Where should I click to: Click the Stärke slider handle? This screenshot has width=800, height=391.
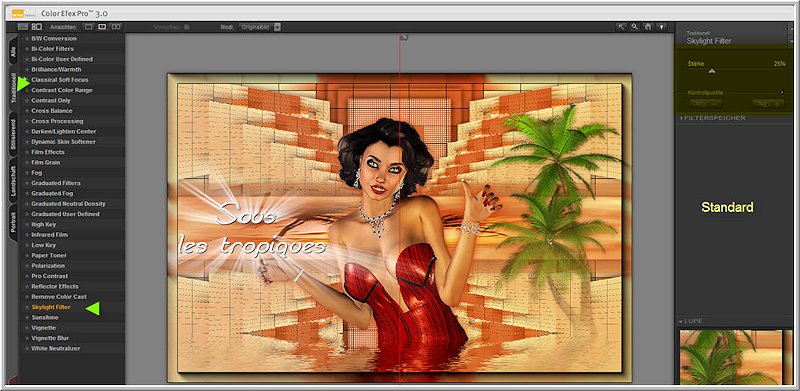pos(712,71)
